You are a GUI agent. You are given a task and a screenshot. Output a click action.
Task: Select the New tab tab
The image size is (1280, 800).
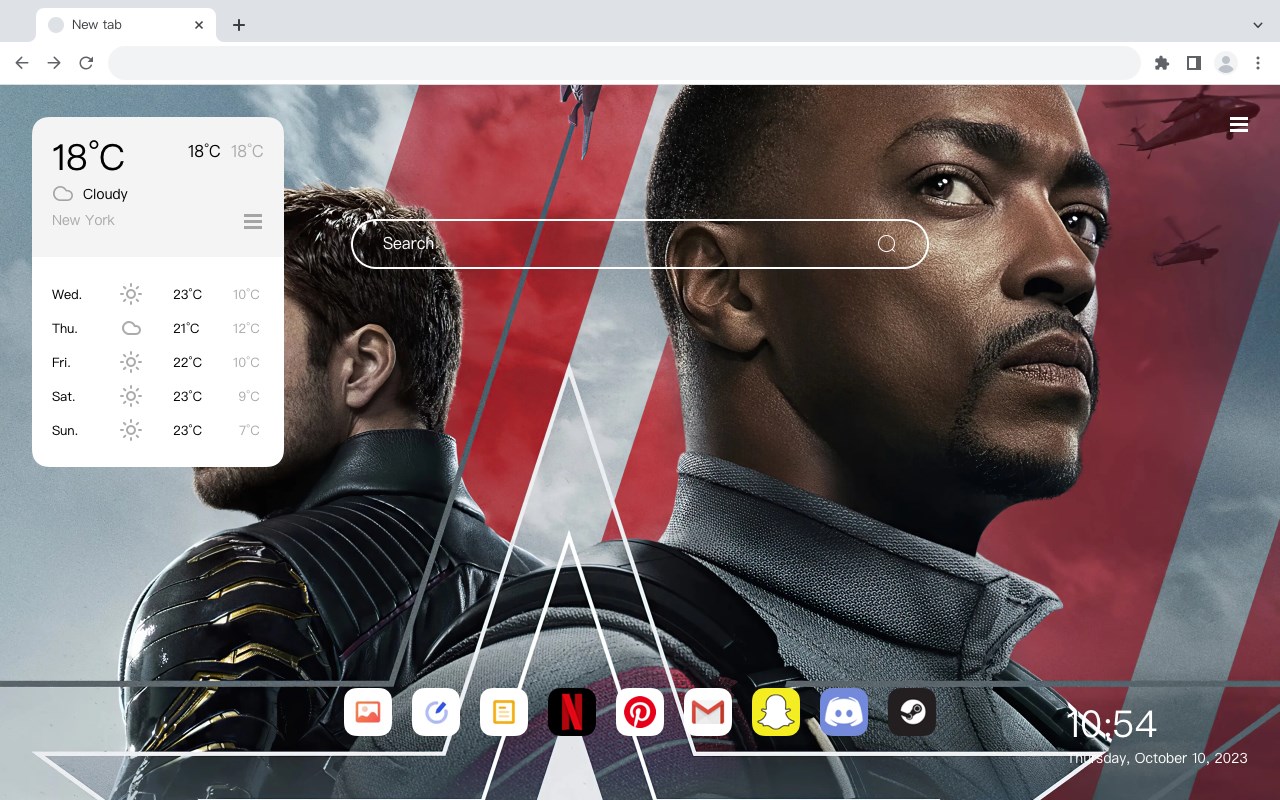point(126,25)
